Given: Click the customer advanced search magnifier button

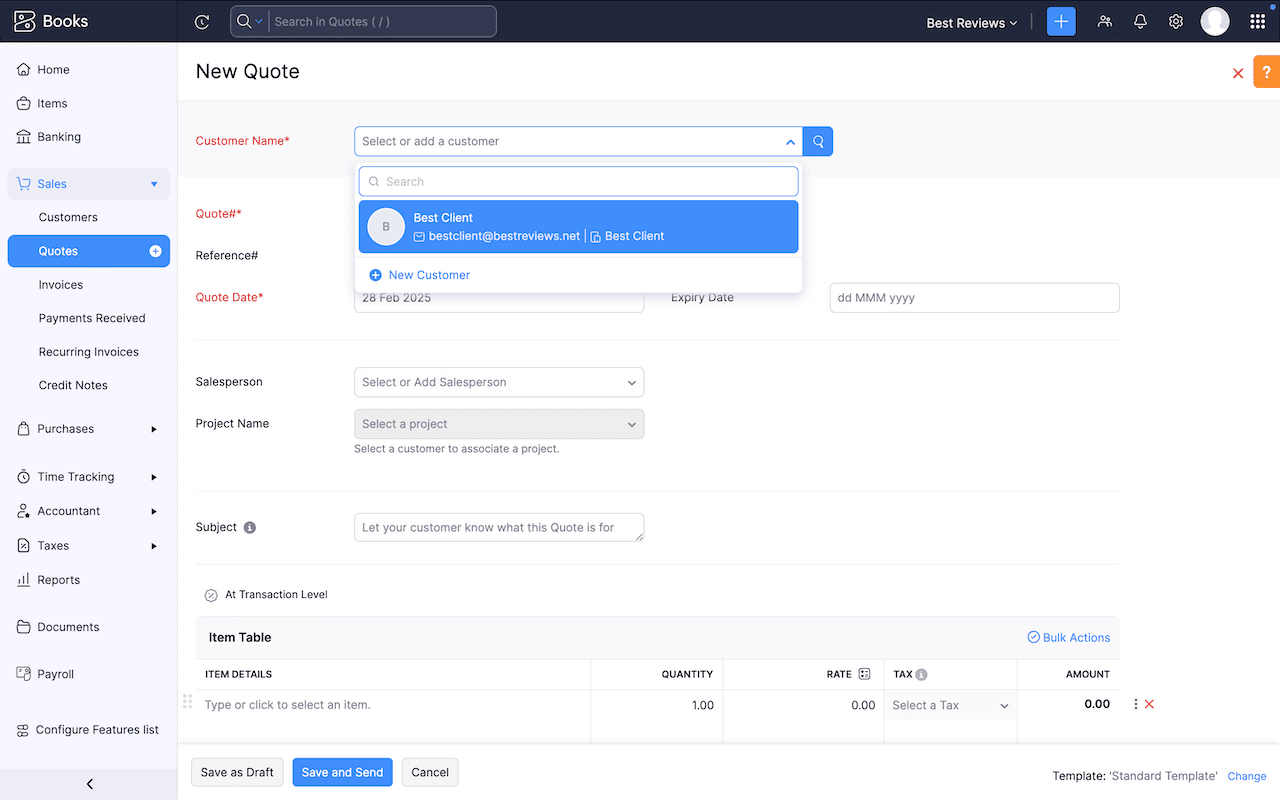Looking at the screenshot, I should click(818, 141).
